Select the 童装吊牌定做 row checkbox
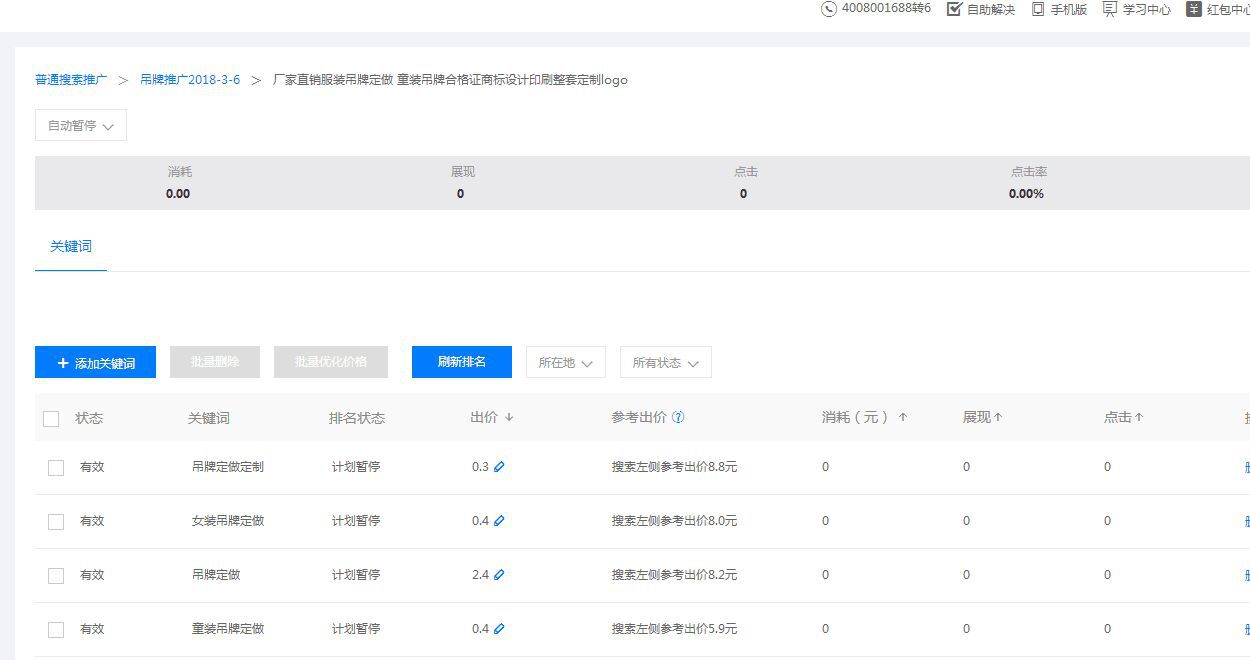Viewport: 1250px width, 660px height. (x=56, y=629)
